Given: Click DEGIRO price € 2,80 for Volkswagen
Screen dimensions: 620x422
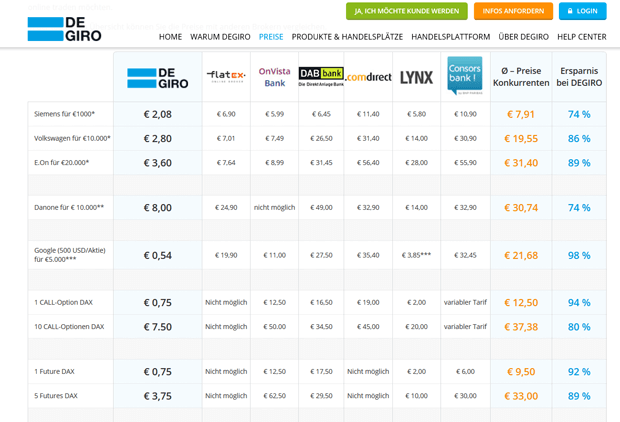Looking at the screenshot, I should click(x=158, y=139).
